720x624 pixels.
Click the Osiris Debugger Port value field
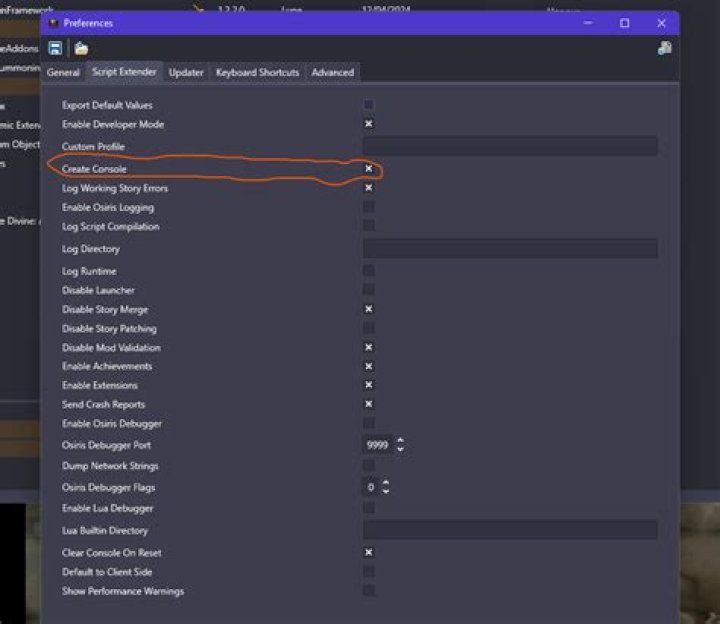point(378,445)
